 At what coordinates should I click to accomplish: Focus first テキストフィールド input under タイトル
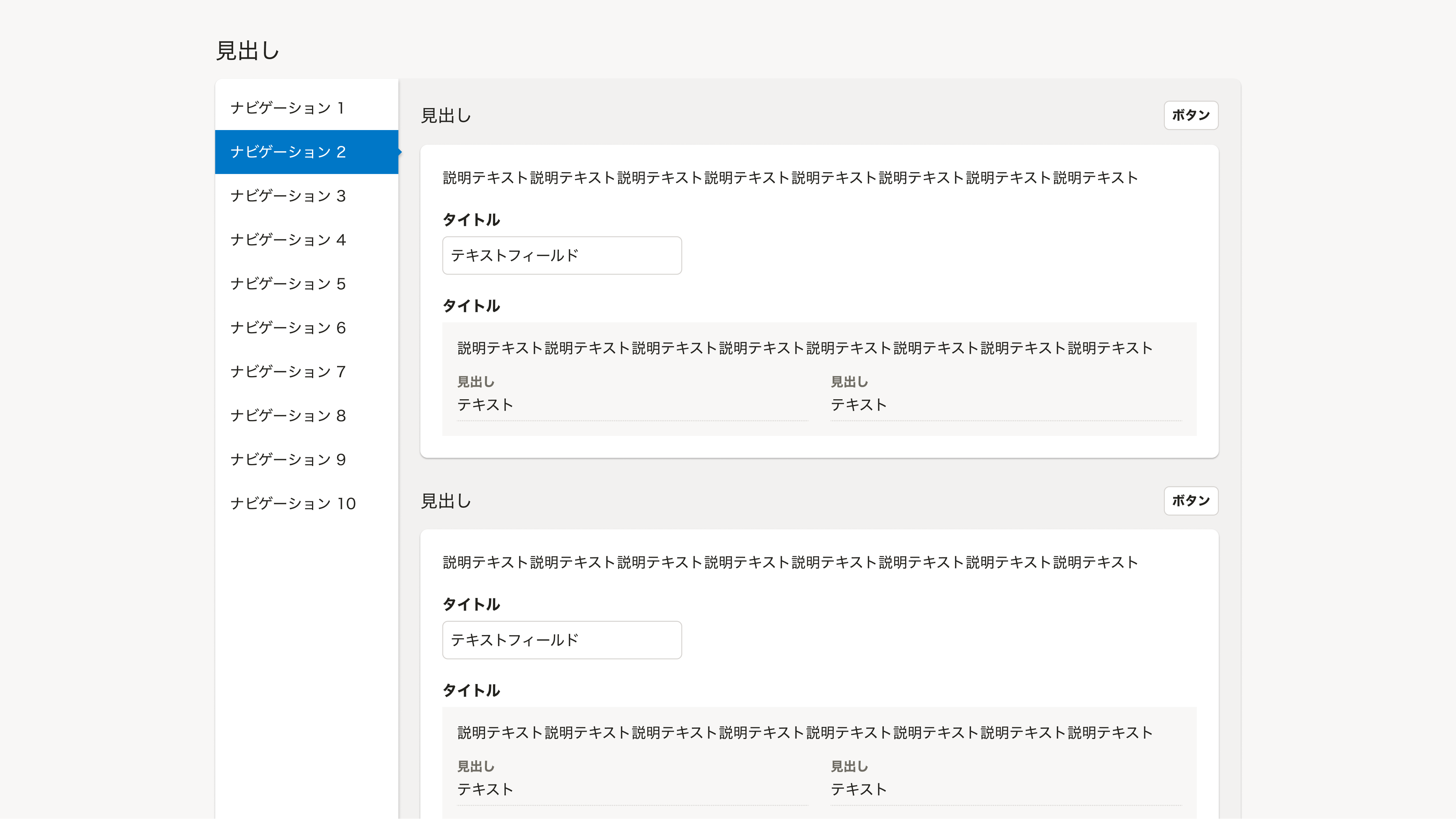(x=561, y=256)
